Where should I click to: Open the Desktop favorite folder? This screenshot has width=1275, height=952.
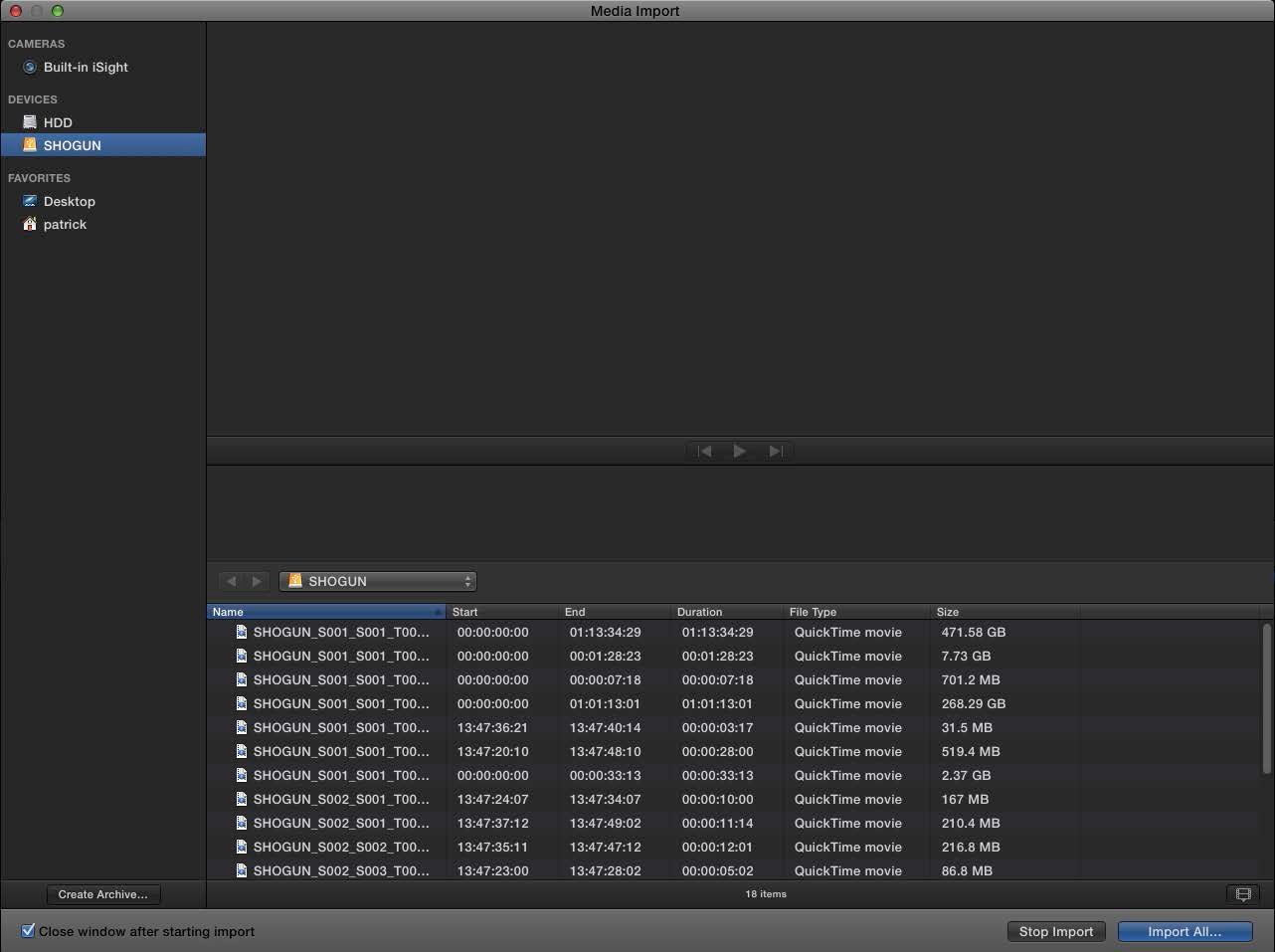[69, 201]
